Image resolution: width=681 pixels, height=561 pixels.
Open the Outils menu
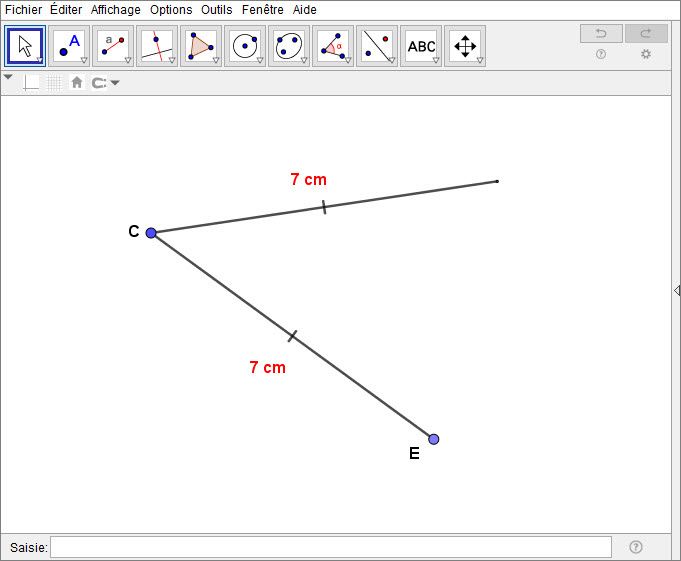pyautogui.click(x=217, y=10)
